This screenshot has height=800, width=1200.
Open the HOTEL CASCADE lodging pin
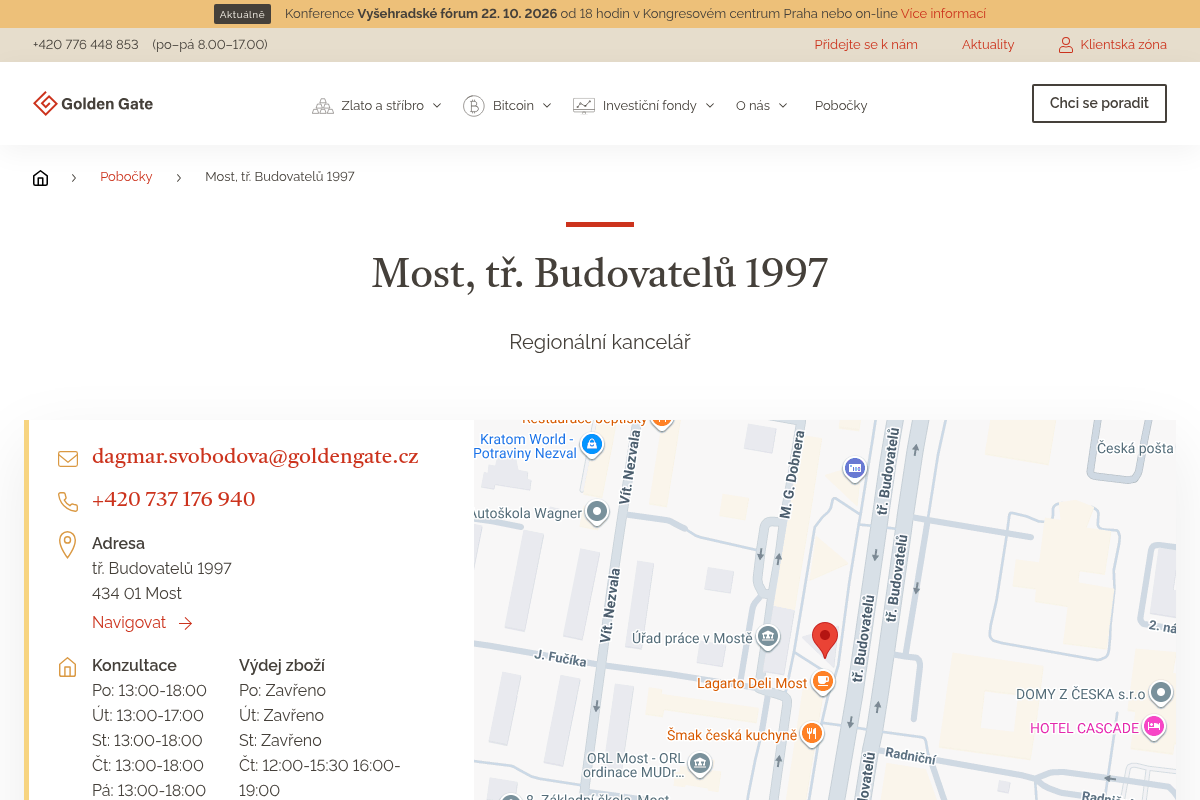[x=1154, y=727]
